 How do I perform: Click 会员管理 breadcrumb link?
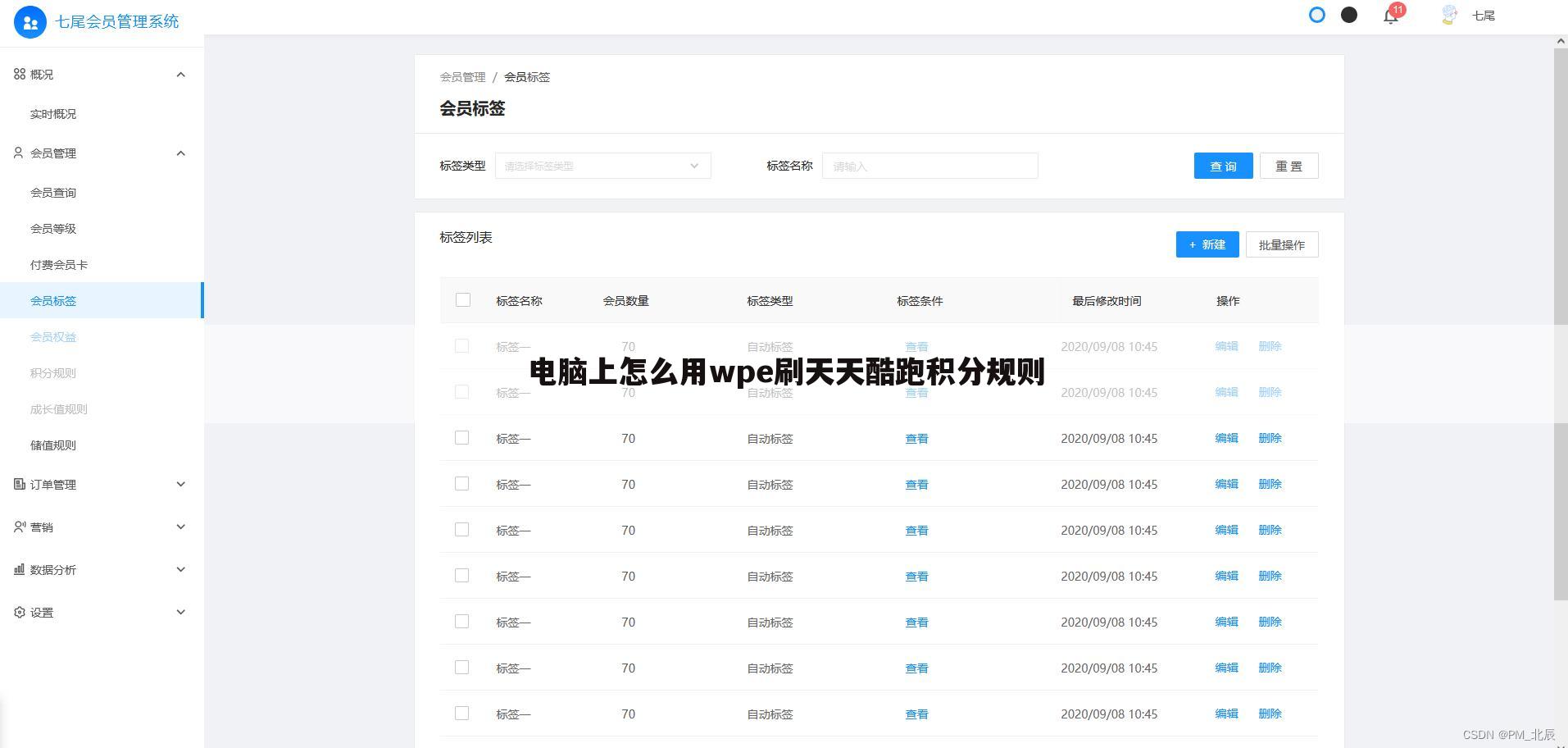(463, 77)
